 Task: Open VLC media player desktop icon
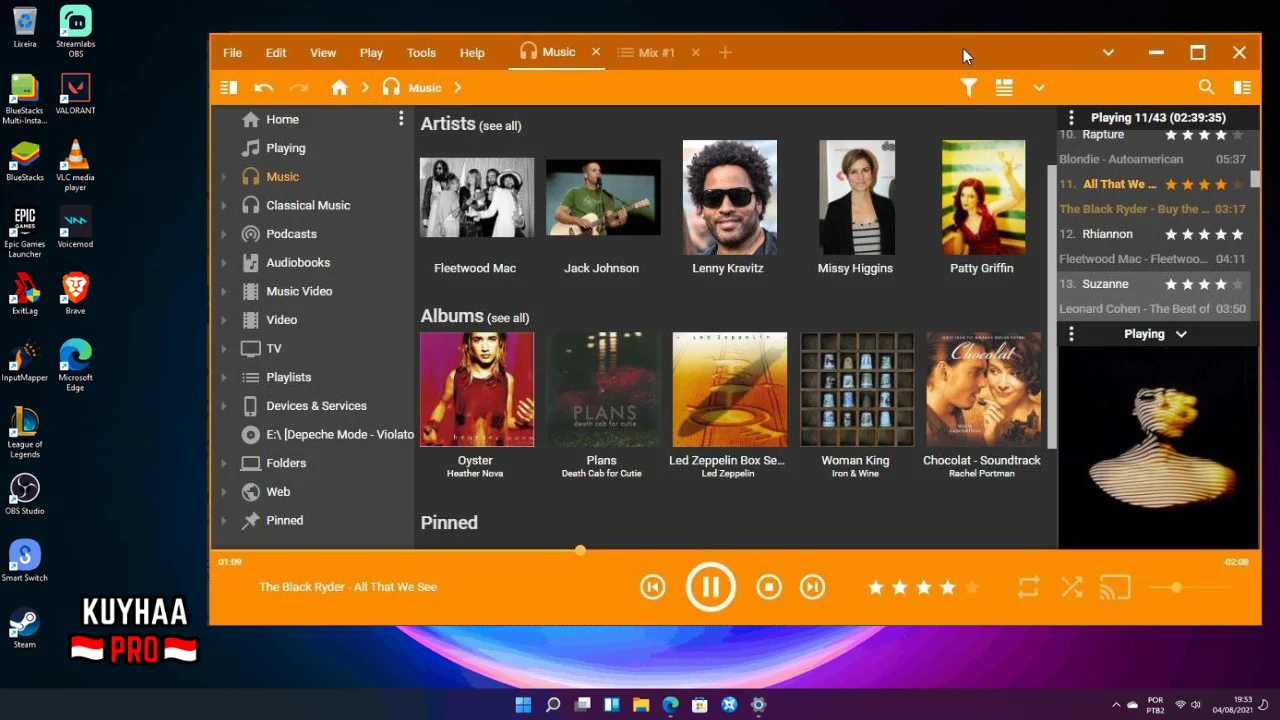click(76, 165)
